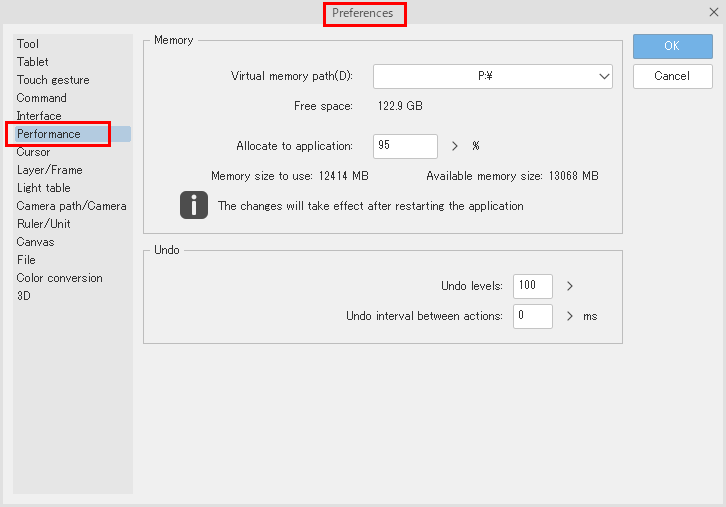This screenshot has height=507, width=726.
Task: Go to Color conversion settings
Action: 59,278
